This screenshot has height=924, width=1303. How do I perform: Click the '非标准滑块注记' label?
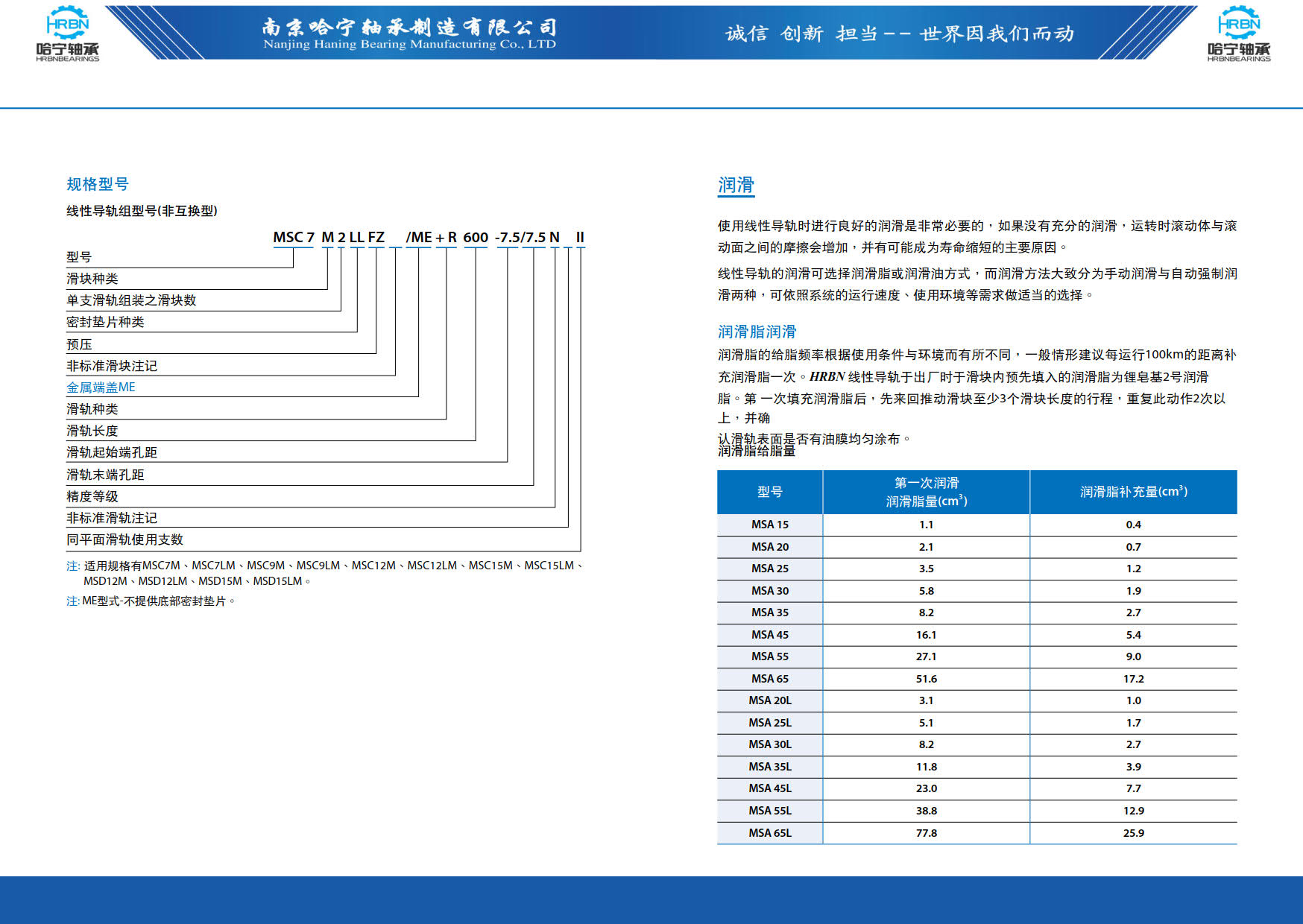tap(112, 366)
